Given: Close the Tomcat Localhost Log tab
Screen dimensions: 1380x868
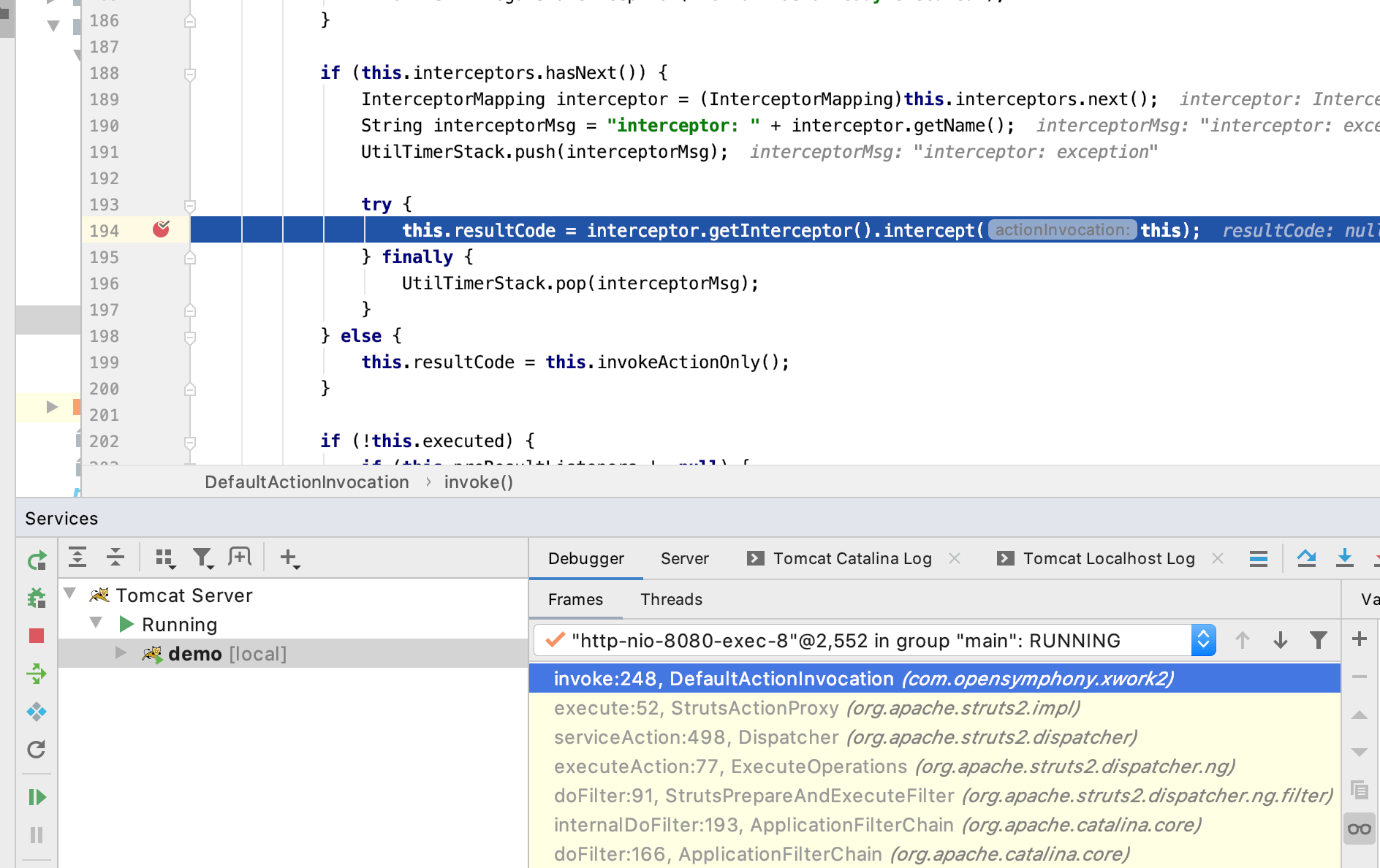Looking at the screenshot, I should tap(1218, 558).
